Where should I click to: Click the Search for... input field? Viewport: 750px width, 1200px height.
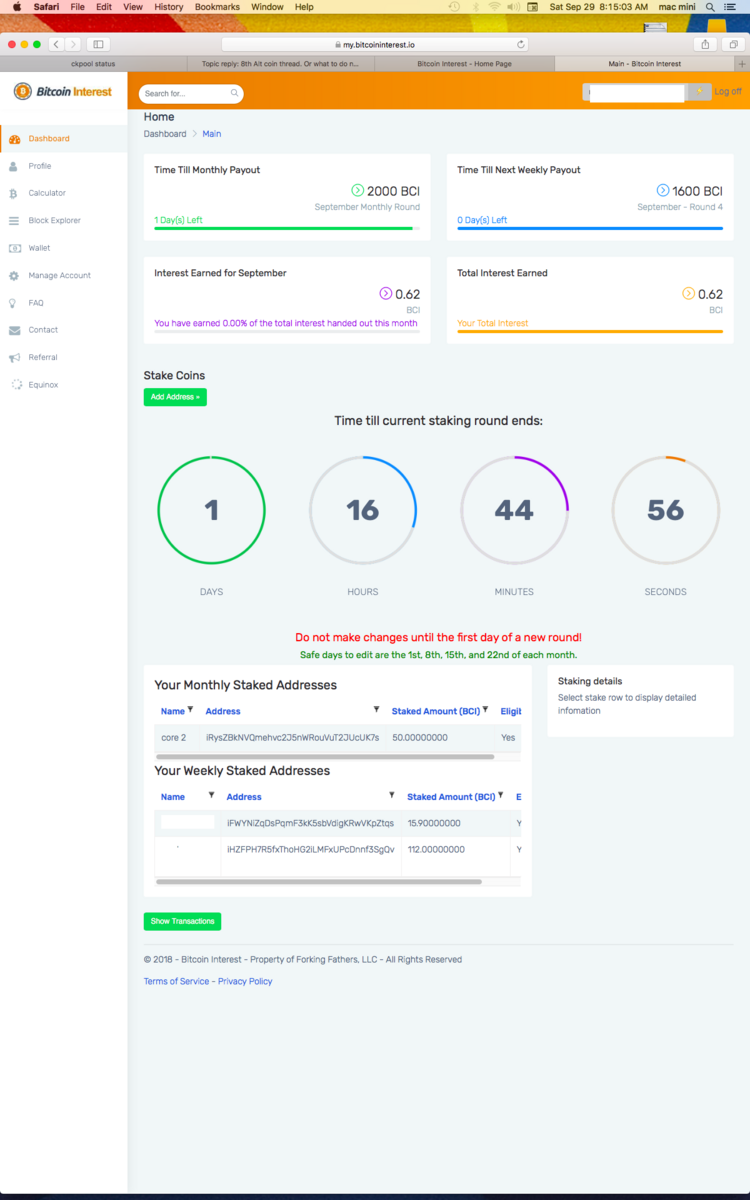pyautogui.click(x=185, y=93)
